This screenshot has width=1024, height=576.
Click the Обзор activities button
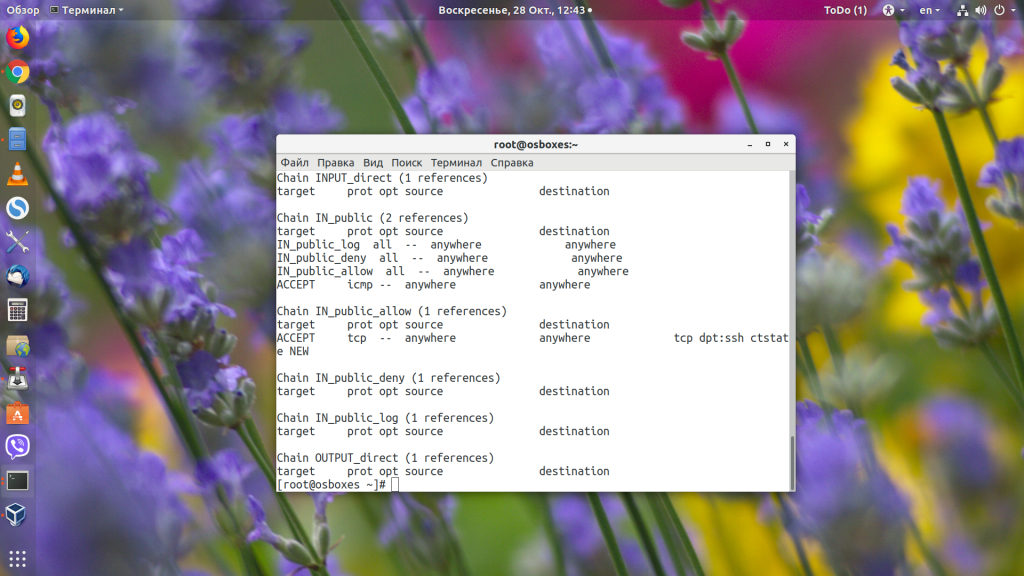[23, 10]
